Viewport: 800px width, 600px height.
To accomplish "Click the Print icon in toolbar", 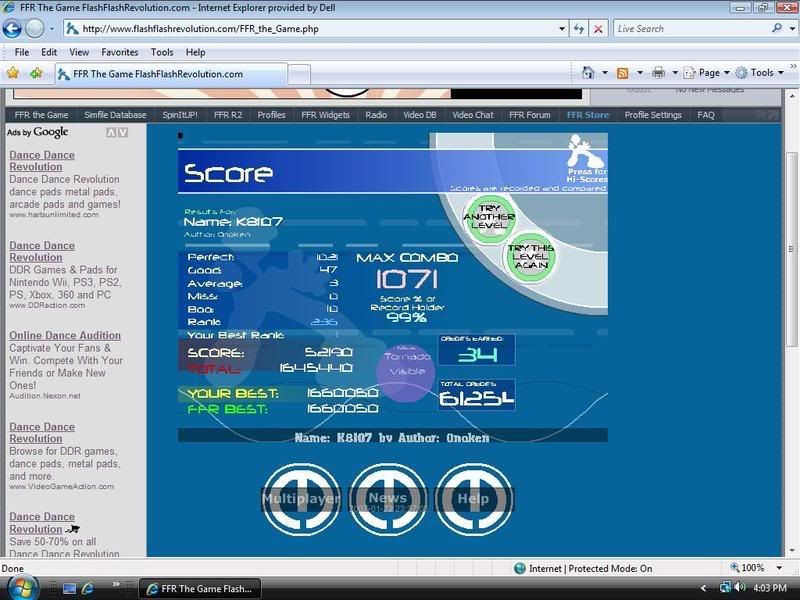I will [658, 73].
